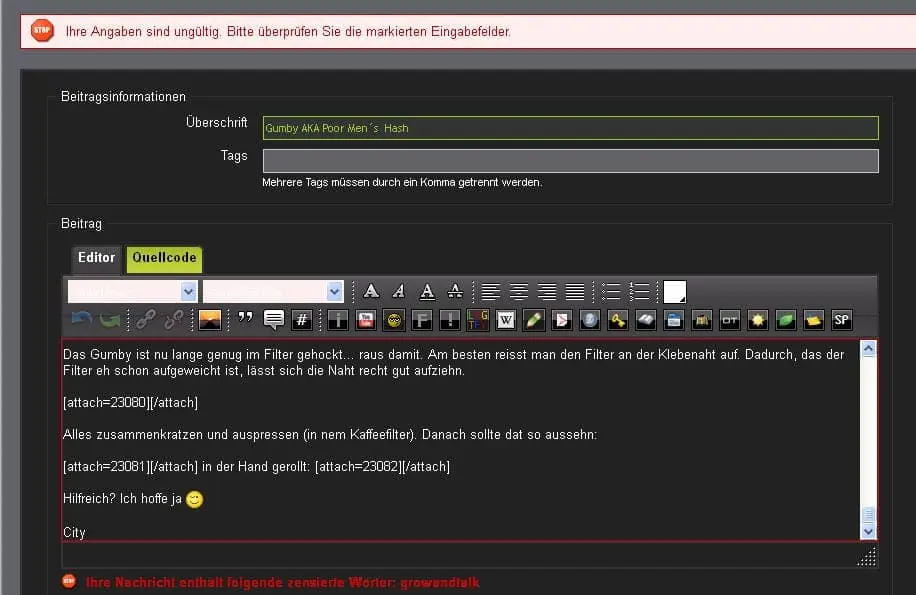Click the Tags input field

click(x=570, y=161)
